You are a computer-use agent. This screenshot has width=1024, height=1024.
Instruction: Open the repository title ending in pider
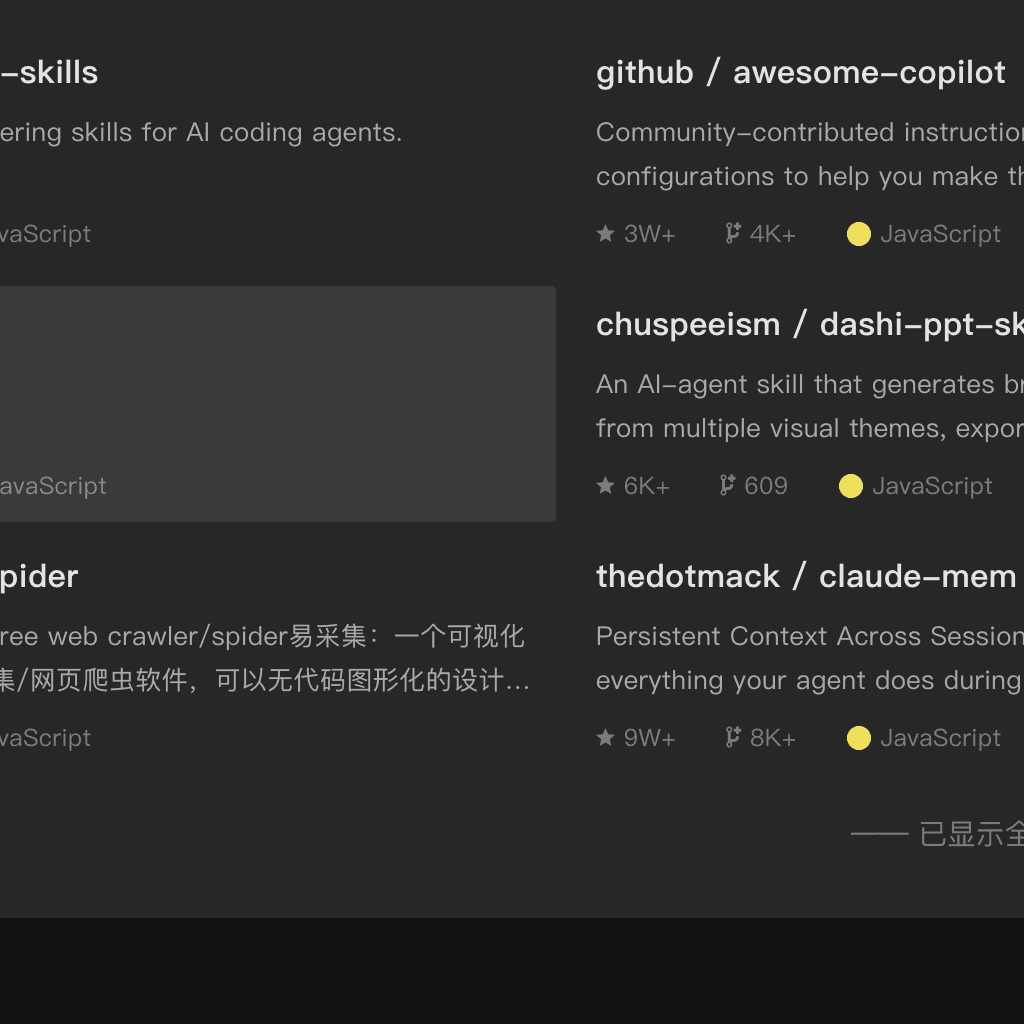[39, 577]
